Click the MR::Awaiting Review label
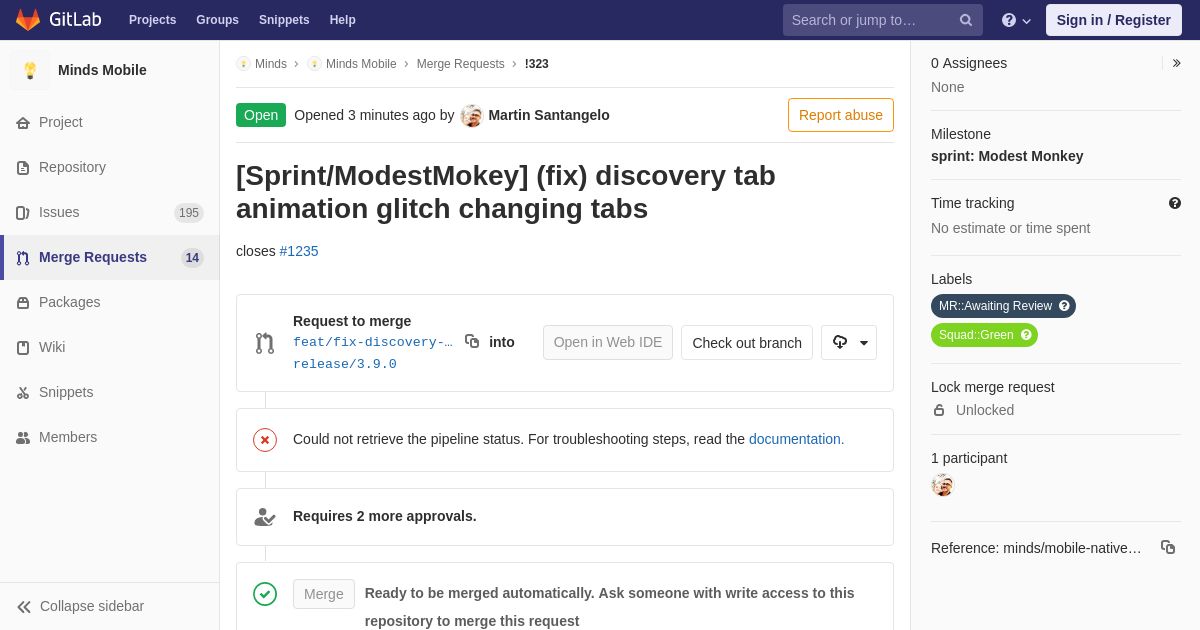 click(995, 306)
